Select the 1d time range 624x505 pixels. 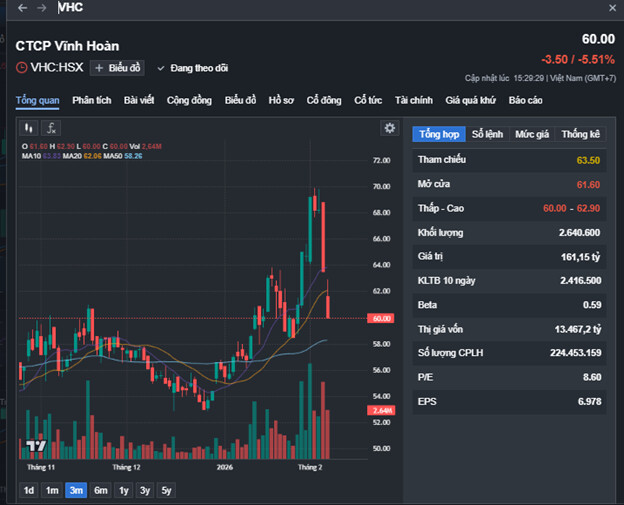tap(29, 490)
